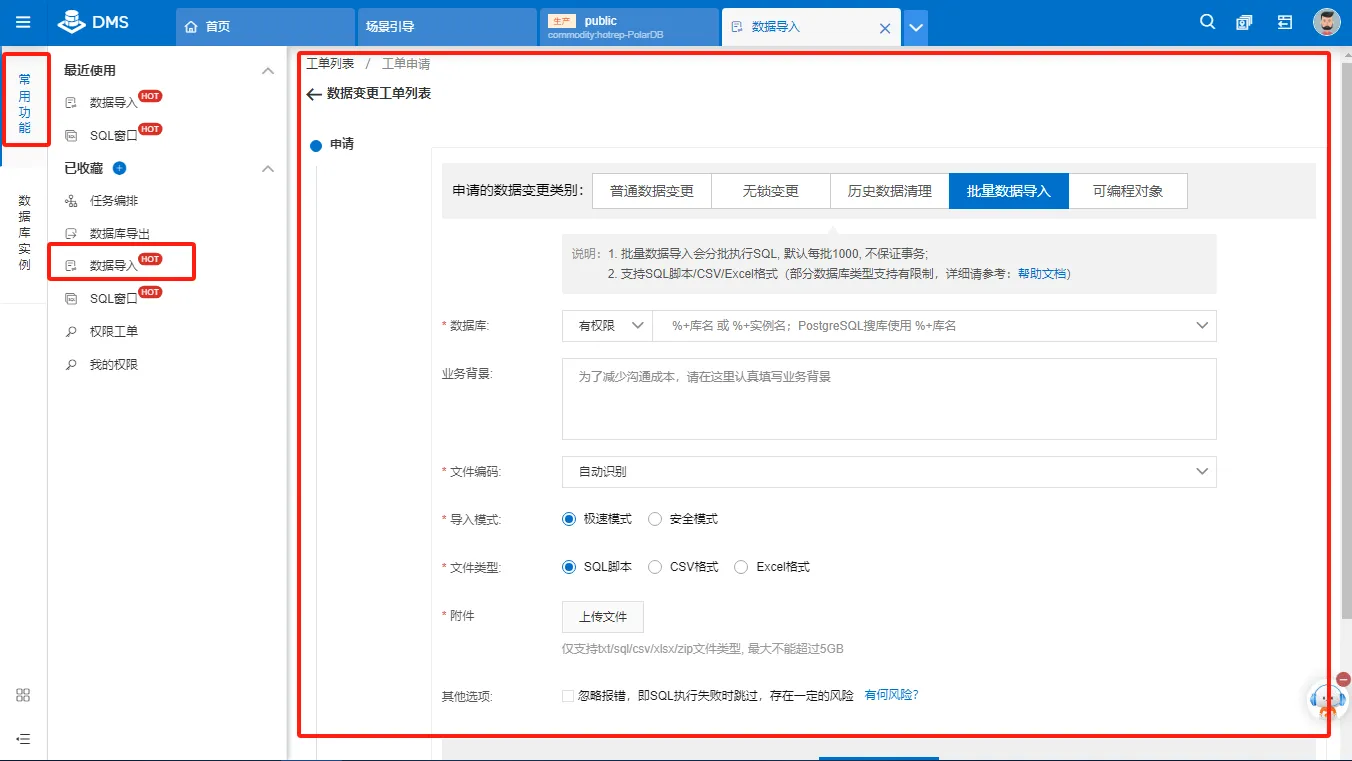Select 普通数据变更 category
The image size is (1352, 761).
(652, 191)
